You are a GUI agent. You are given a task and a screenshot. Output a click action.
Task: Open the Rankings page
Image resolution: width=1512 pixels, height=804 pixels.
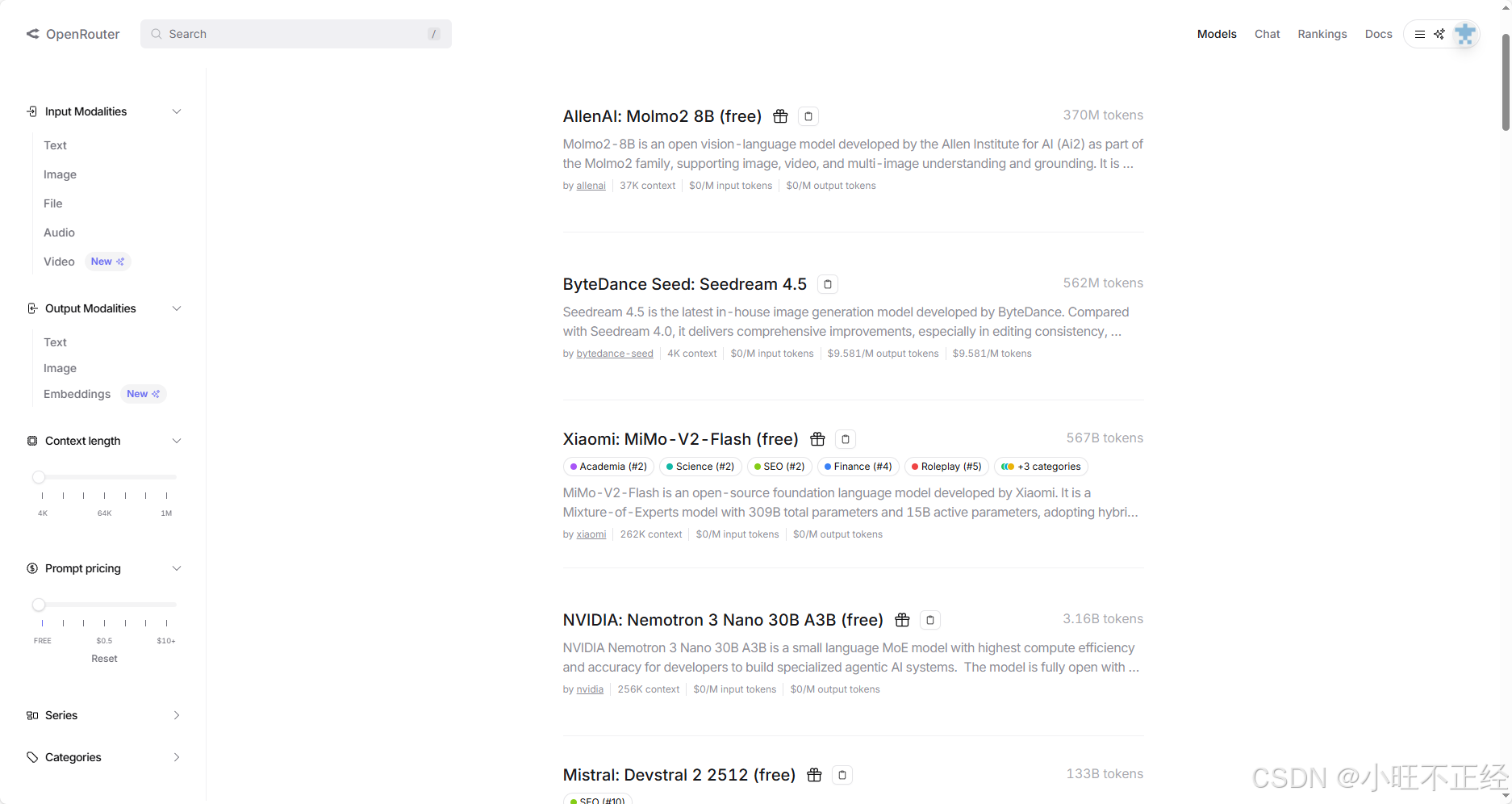pyautogui.click(x=1322, y=34)
